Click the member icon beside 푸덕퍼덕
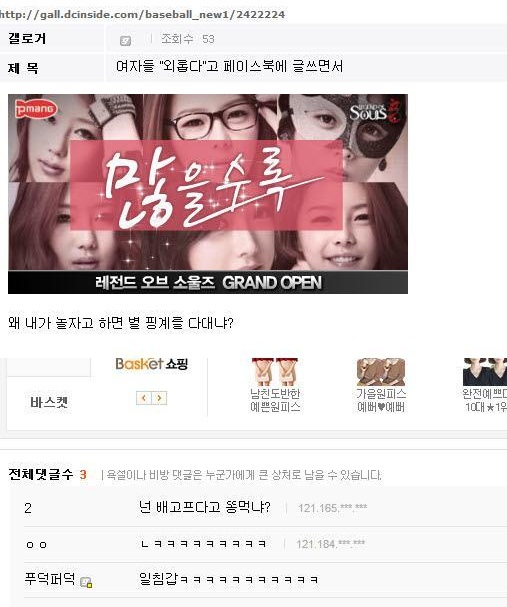Viewport: 507px width, 607px height. 86,581
